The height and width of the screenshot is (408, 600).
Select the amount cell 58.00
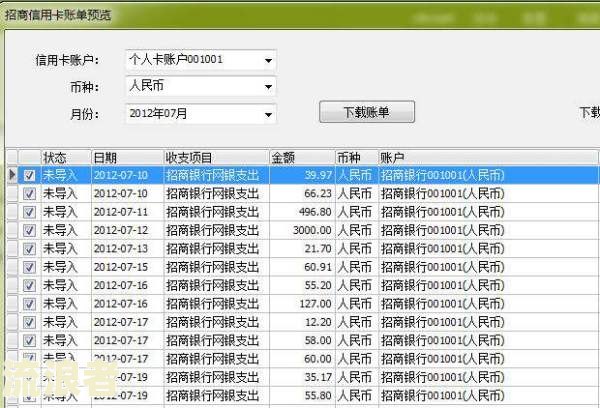[302, 341]
